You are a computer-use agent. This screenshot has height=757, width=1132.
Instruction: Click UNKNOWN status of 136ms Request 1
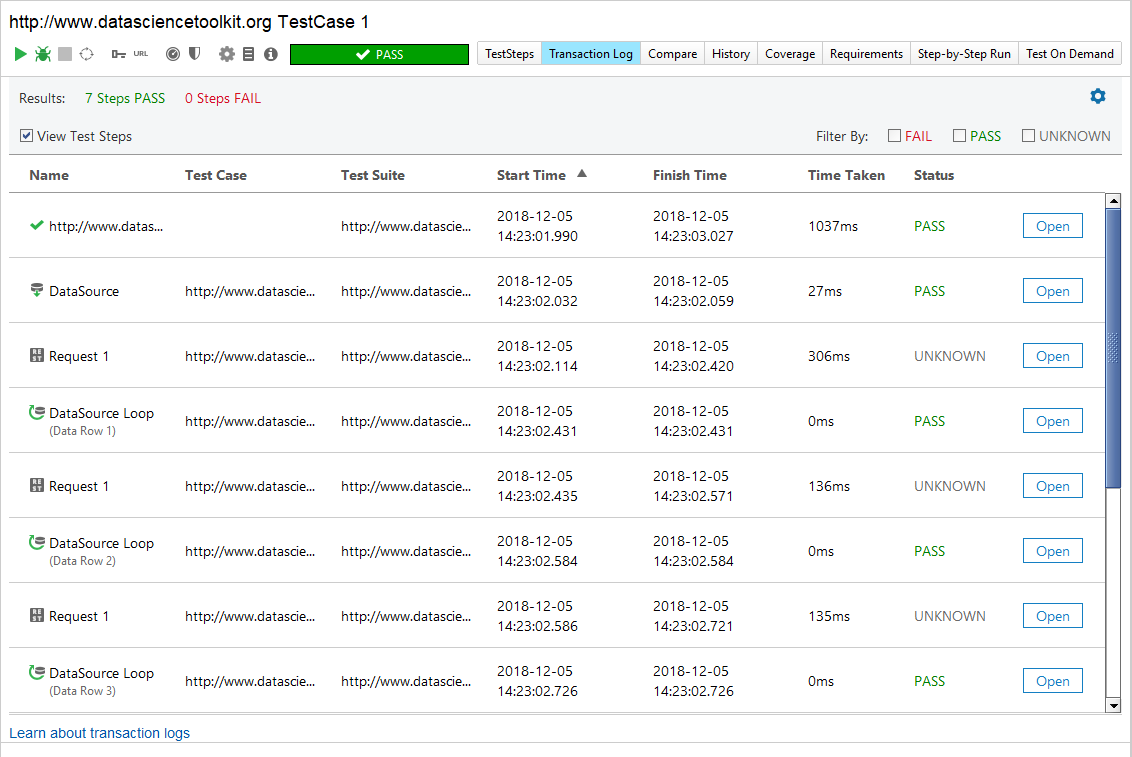point(949,486)
